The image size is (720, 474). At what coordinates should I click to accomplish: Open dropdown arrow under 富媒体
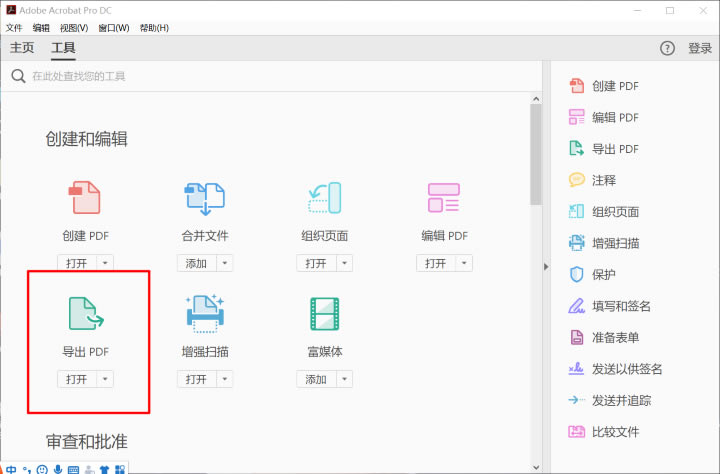[x=344, y=379]
